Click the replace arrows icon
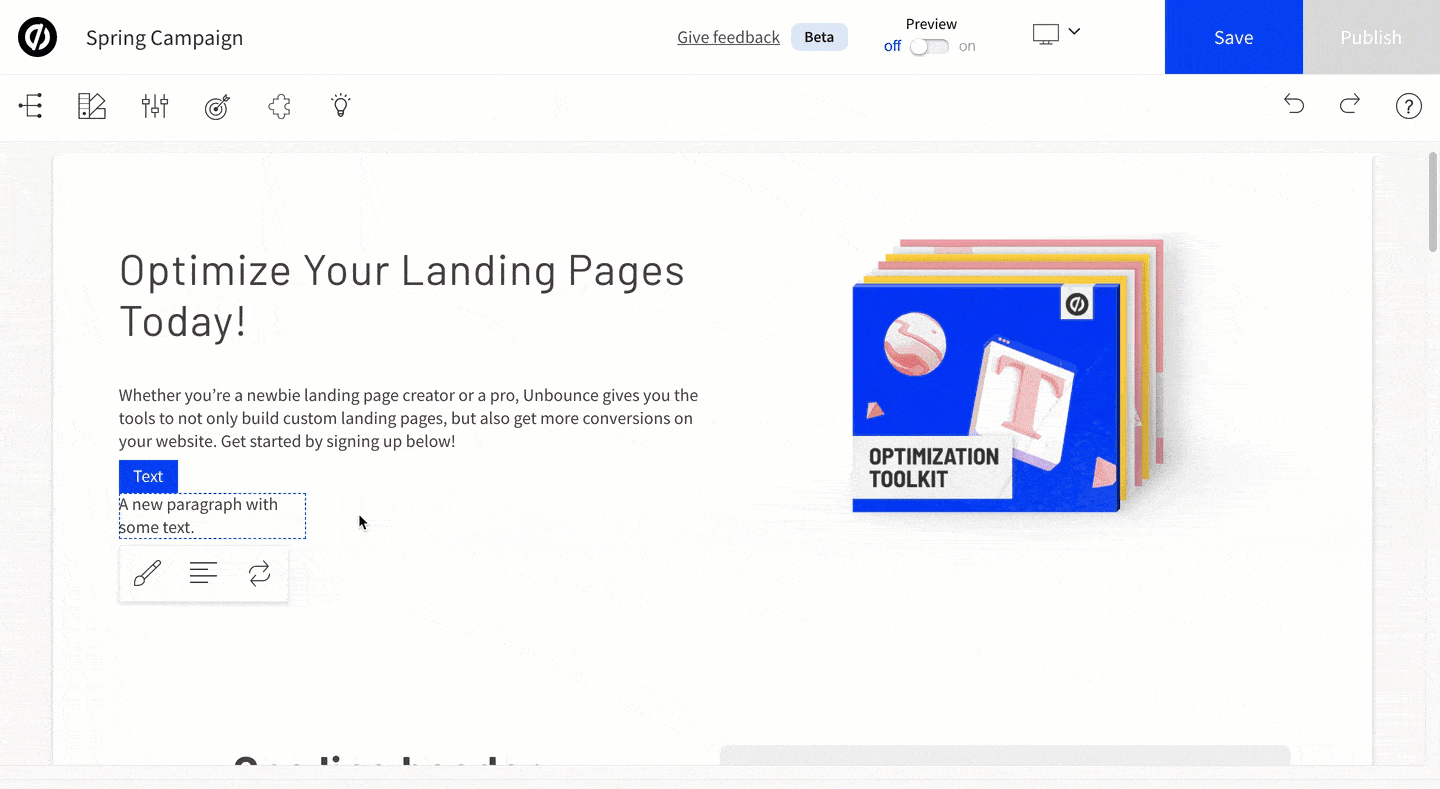This screenshot has height=789, width=1440. pyautogui.click(x=259, y=573)
